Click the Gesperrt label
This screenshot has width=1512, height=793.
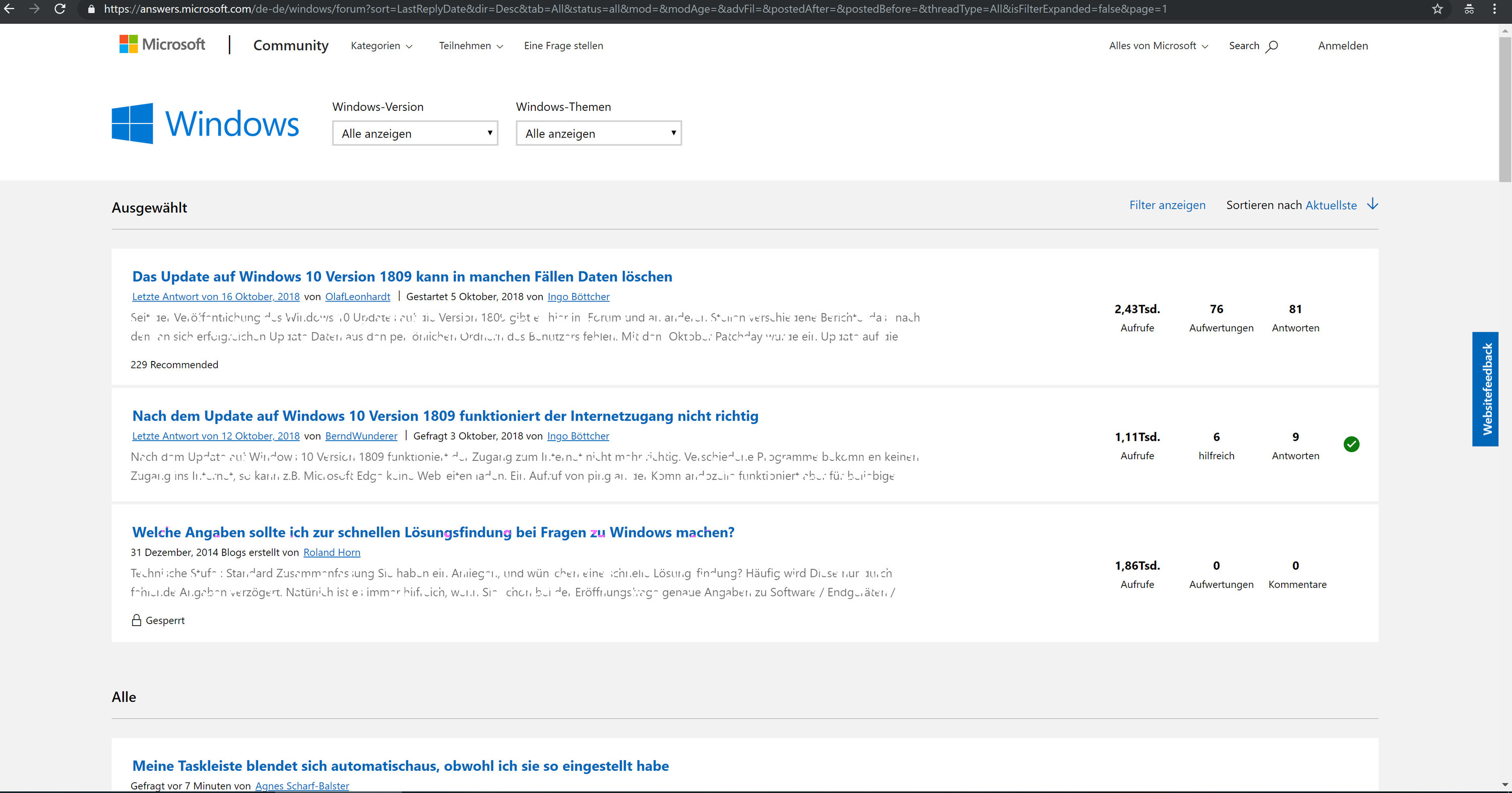coord(165,621)
